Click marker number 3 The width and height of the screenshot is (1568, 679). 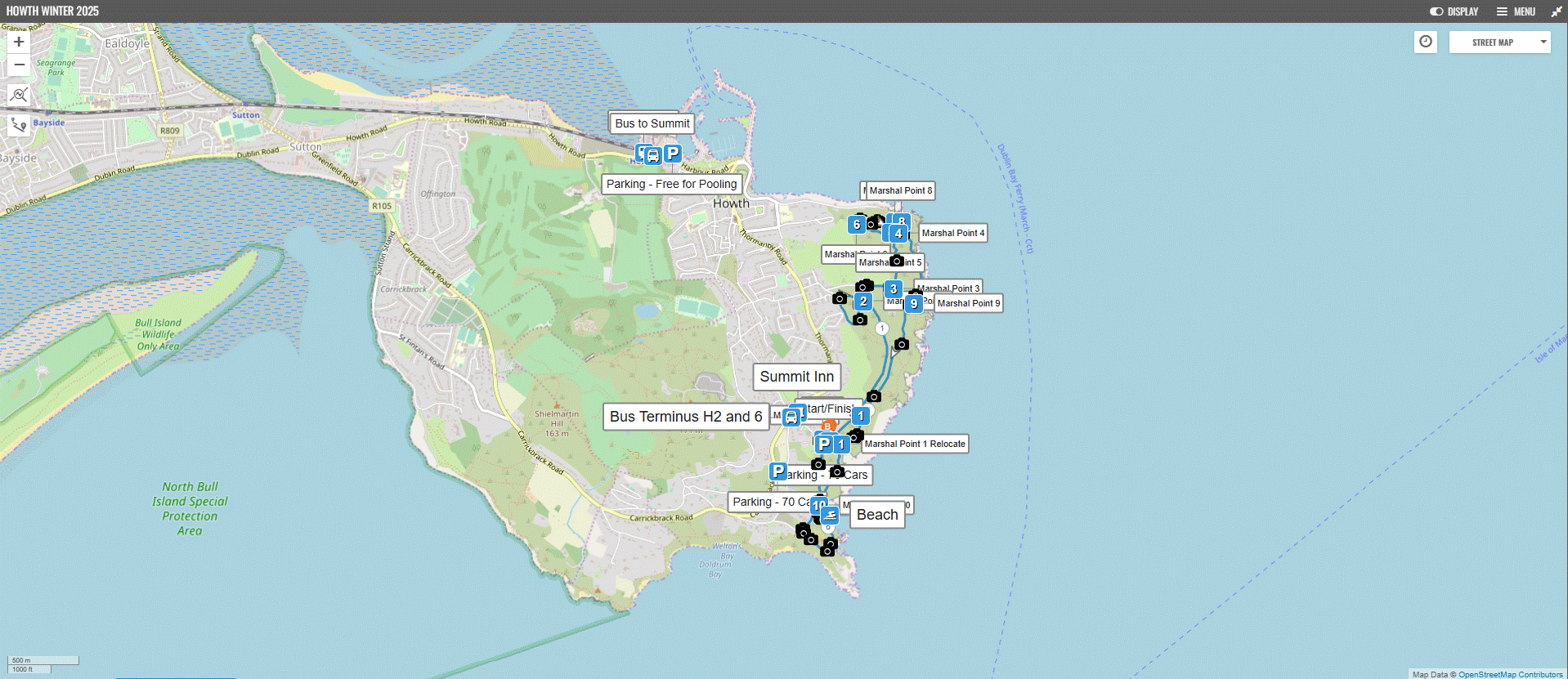tap(894, 289)
